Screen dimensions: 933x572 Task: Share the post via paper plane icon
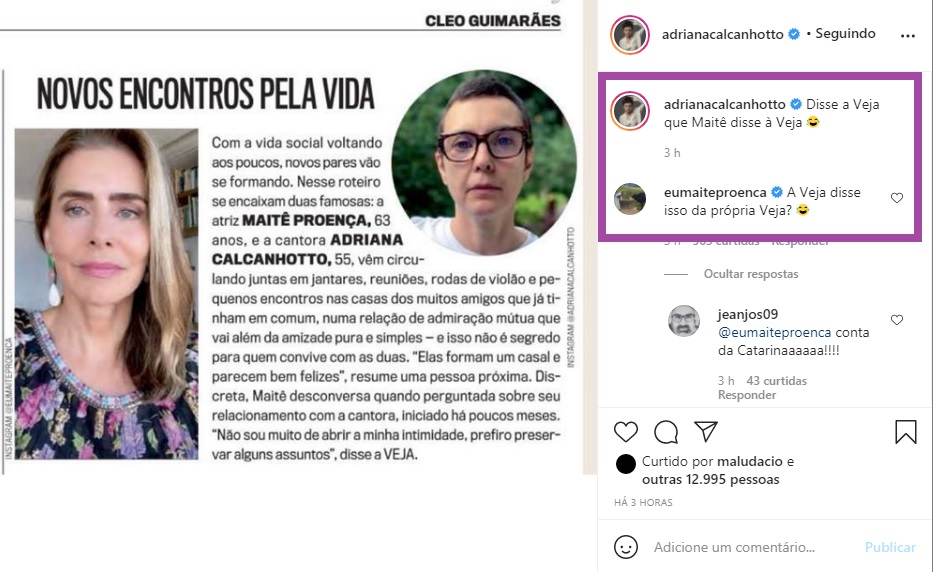(706, 431)
